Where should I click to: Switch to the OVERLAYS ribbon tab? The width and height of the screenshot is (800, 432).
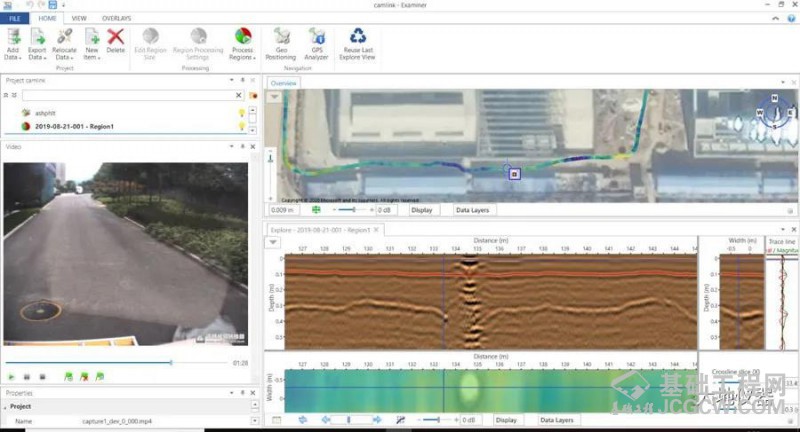point(117,18)
